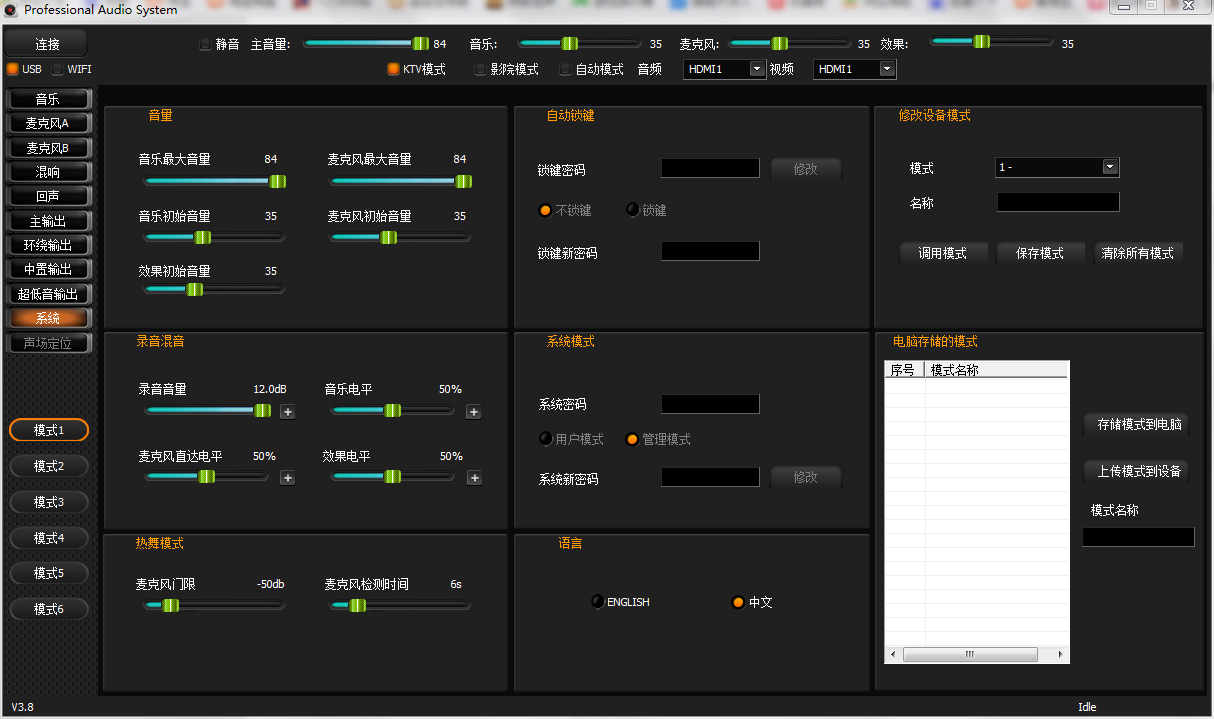
Task: Click the 音乐最大音量 slider
Action: 215,181
